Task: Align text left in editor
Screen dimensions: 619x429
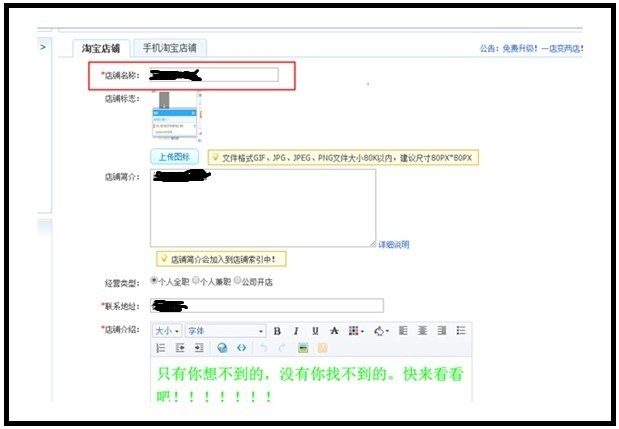Action: 403,330
